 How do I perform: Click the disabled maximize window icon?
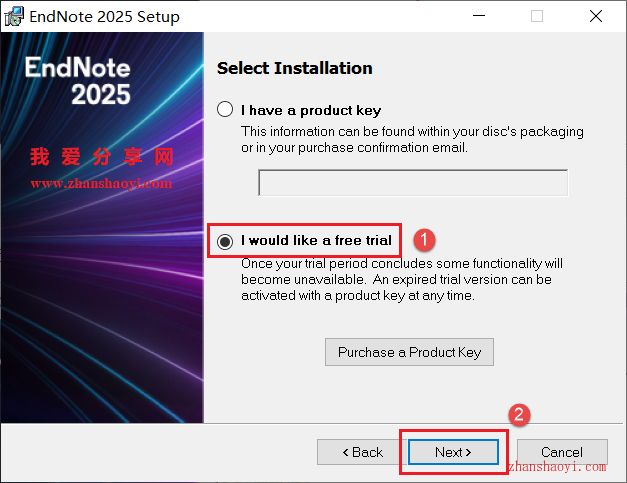click(537, 16)
